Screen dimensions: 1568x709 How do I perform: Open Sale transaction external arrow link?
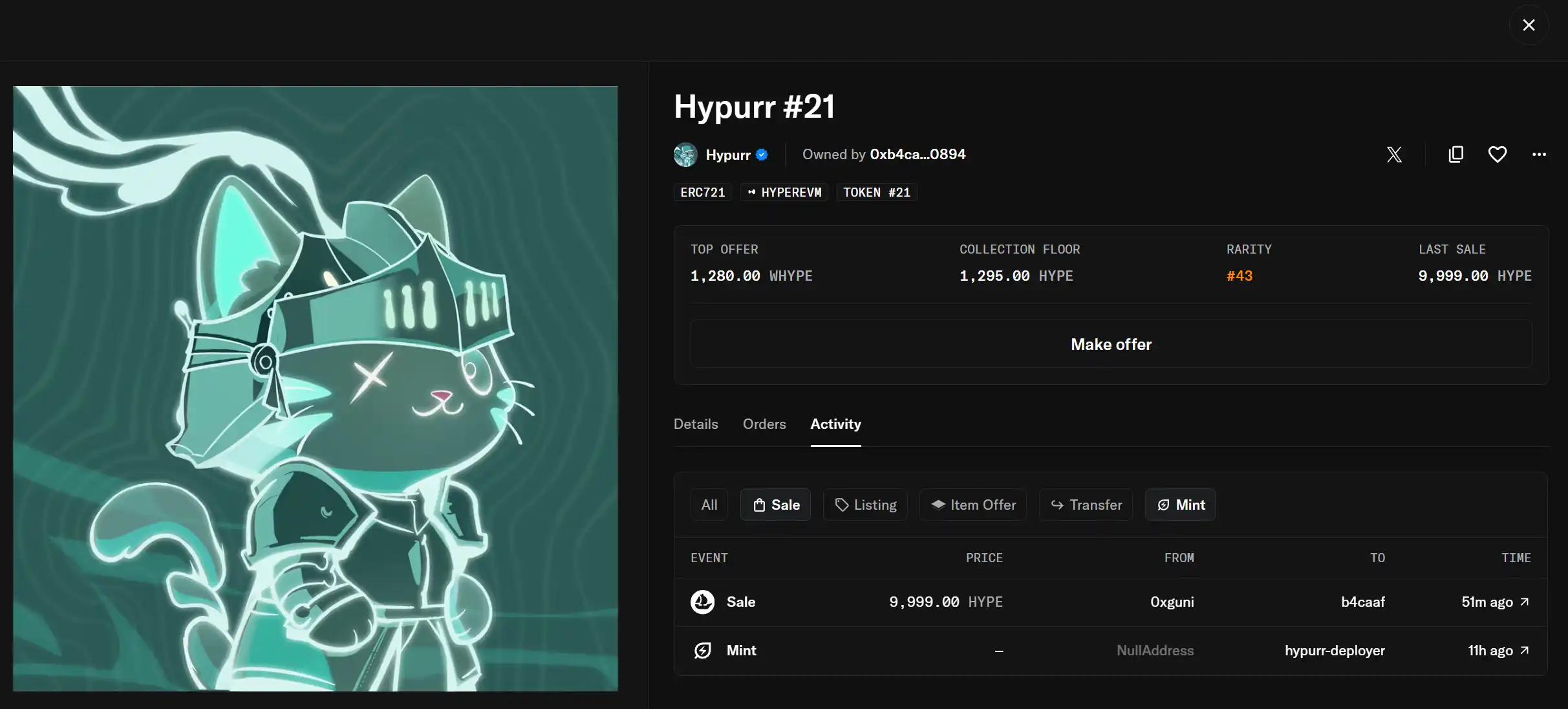point(1524,602)
